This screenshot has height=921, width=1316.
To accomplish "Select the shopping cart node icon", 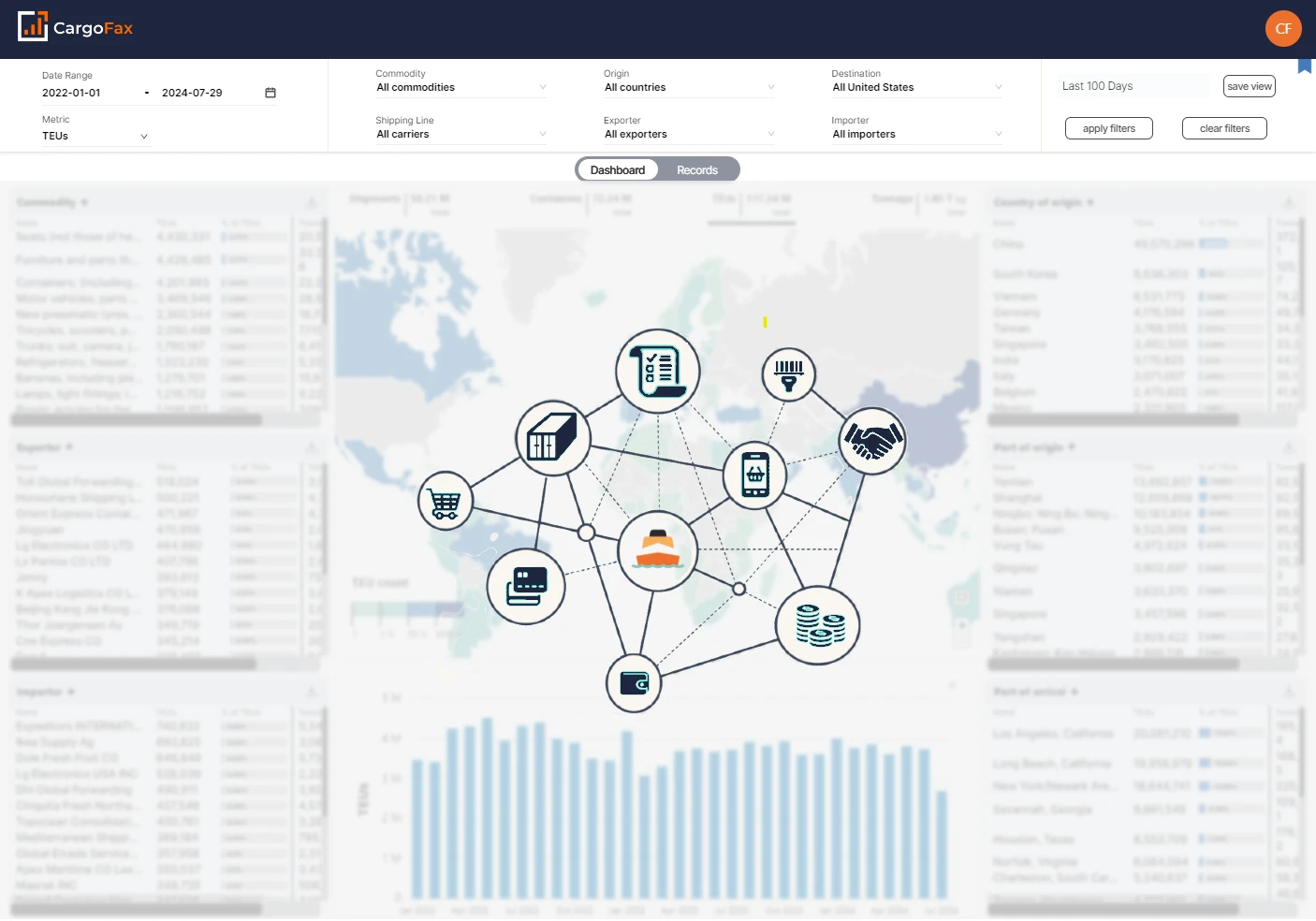I will click(445, 501).
